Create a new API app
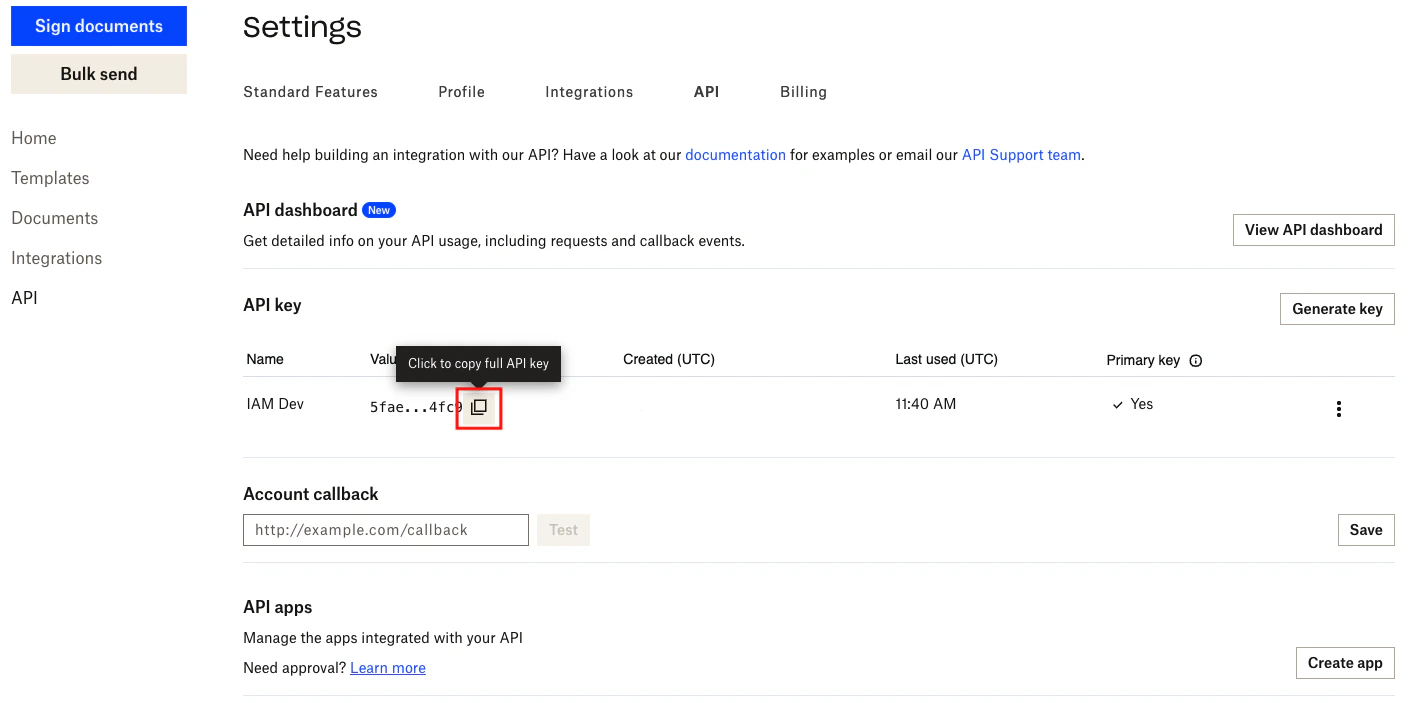The height and width of the screenshot is (703, 1411). click(x=1345, y=662)
